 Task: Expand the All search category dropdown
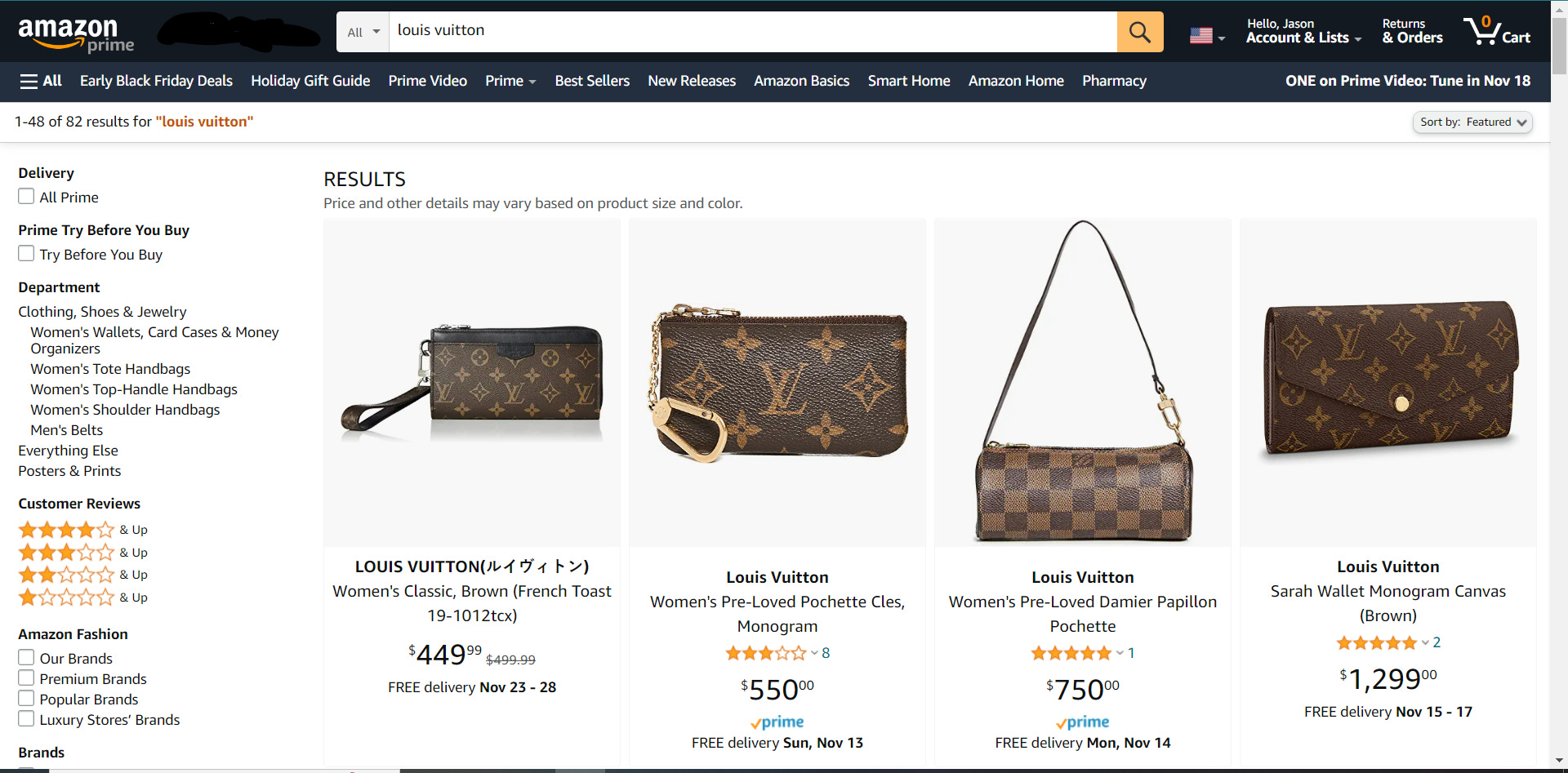363,32
